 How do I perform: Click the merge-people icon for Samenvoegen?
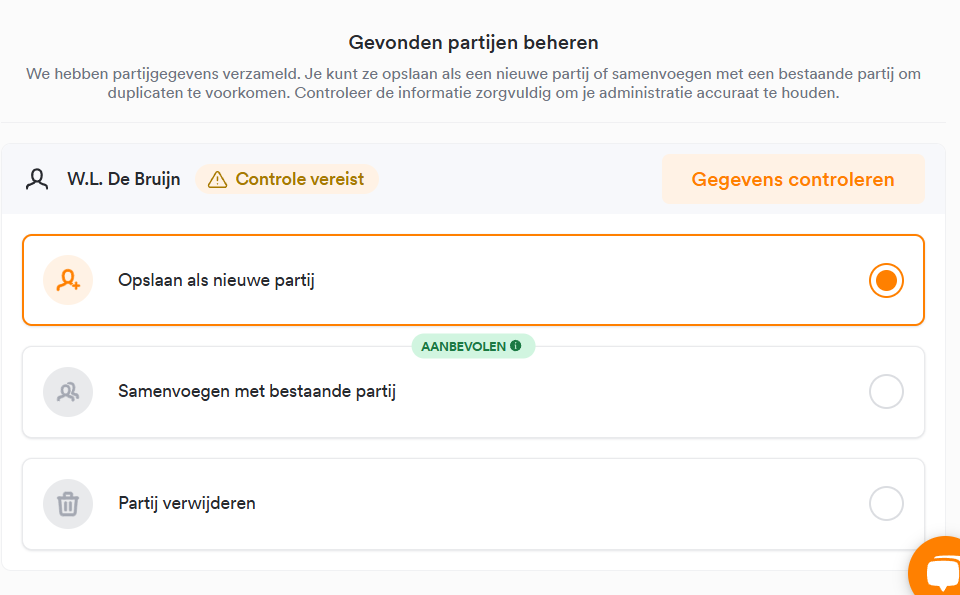[68, 392]
